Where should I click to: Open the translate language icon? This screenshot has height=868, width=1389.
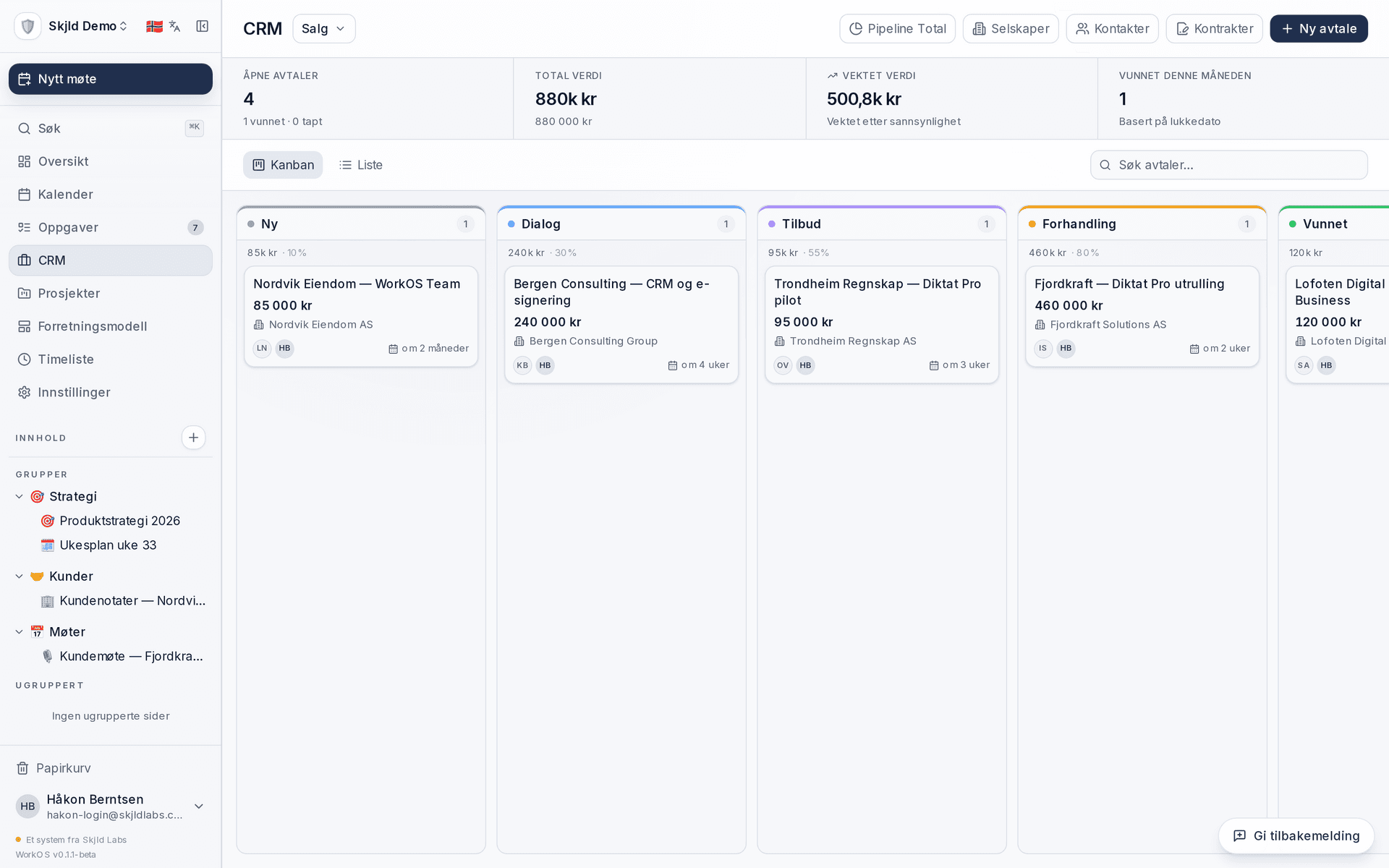[x=174, y=27]
